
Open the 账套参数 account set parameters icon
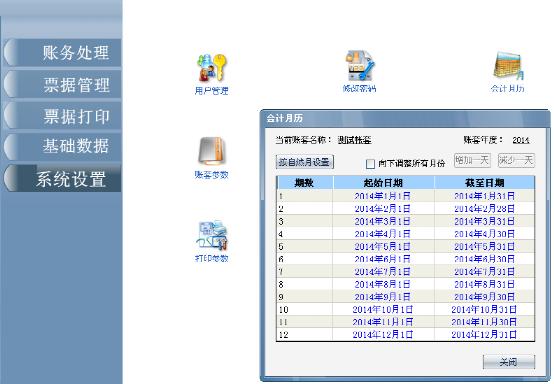click(212, 158)
